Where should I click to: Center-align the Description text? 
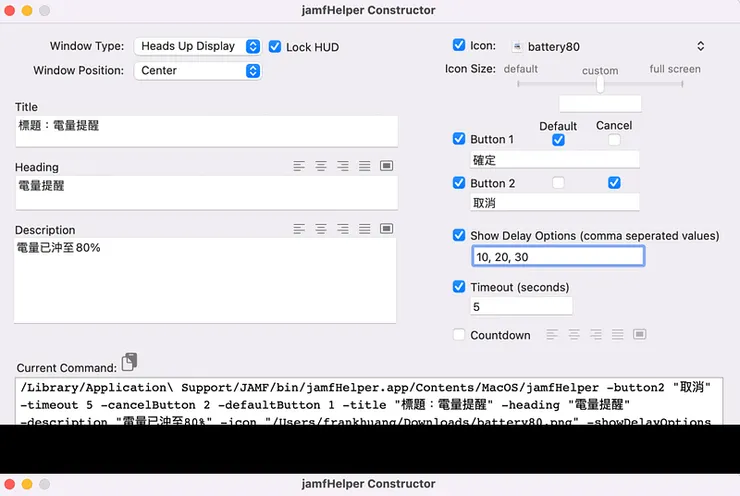point(321,229)
